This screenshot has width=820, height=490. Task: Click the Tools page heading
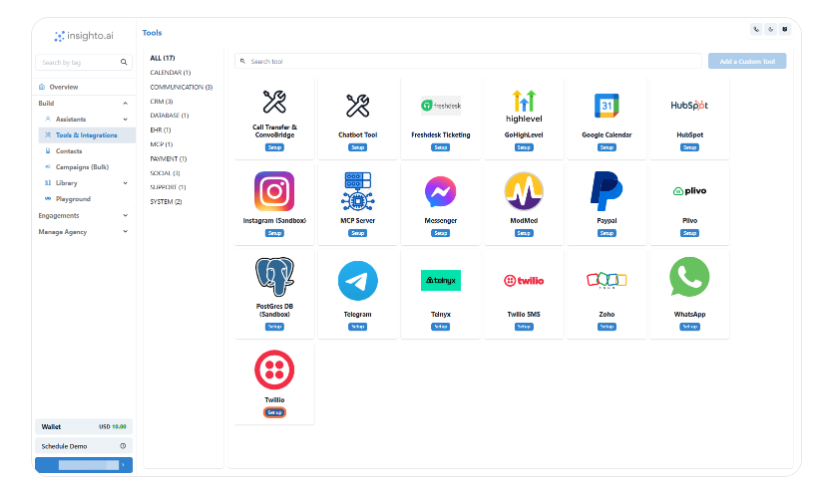[x=152, y=32]
